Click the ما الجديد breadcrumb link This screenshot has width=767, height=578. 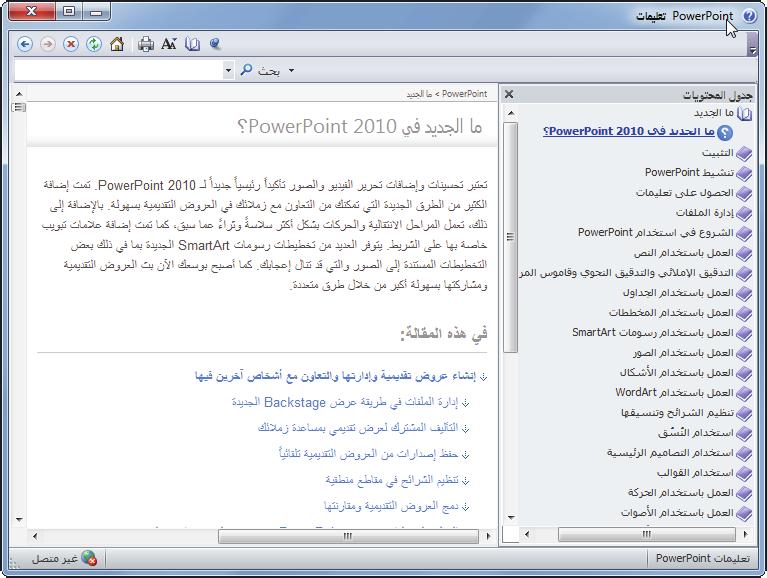419,94
